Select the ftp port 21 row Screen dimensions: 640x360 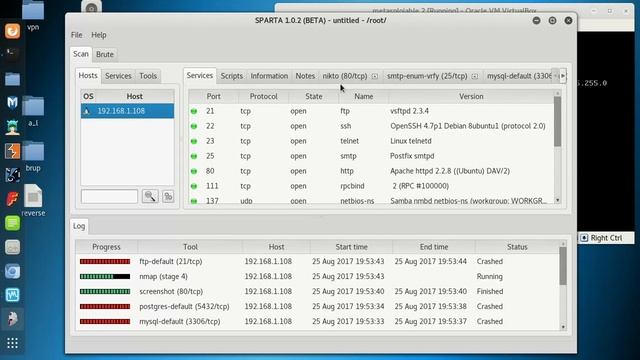click(371, 111)
